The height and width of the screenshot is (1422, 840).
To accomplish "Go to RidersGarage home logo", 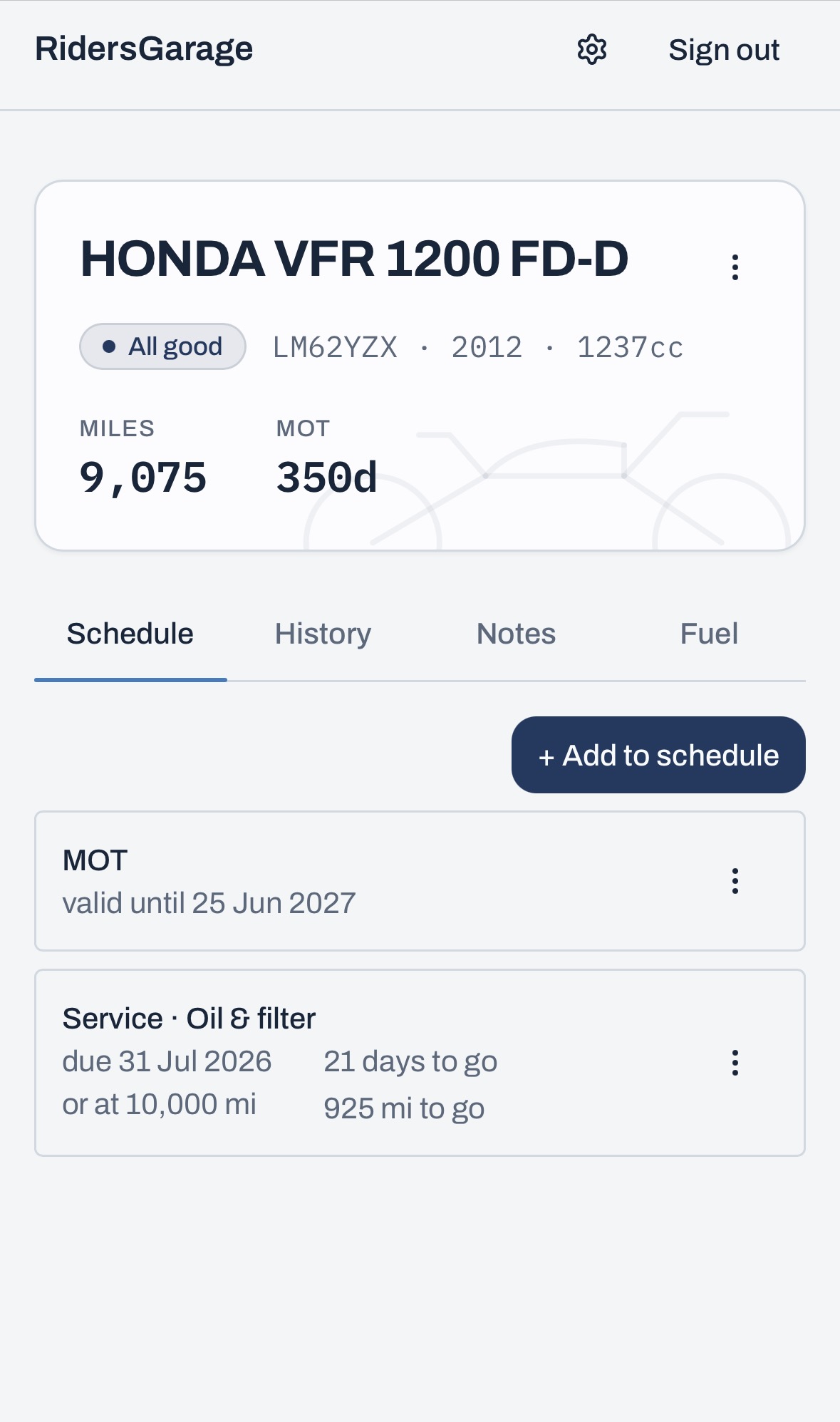I will (x=144, y=48).
